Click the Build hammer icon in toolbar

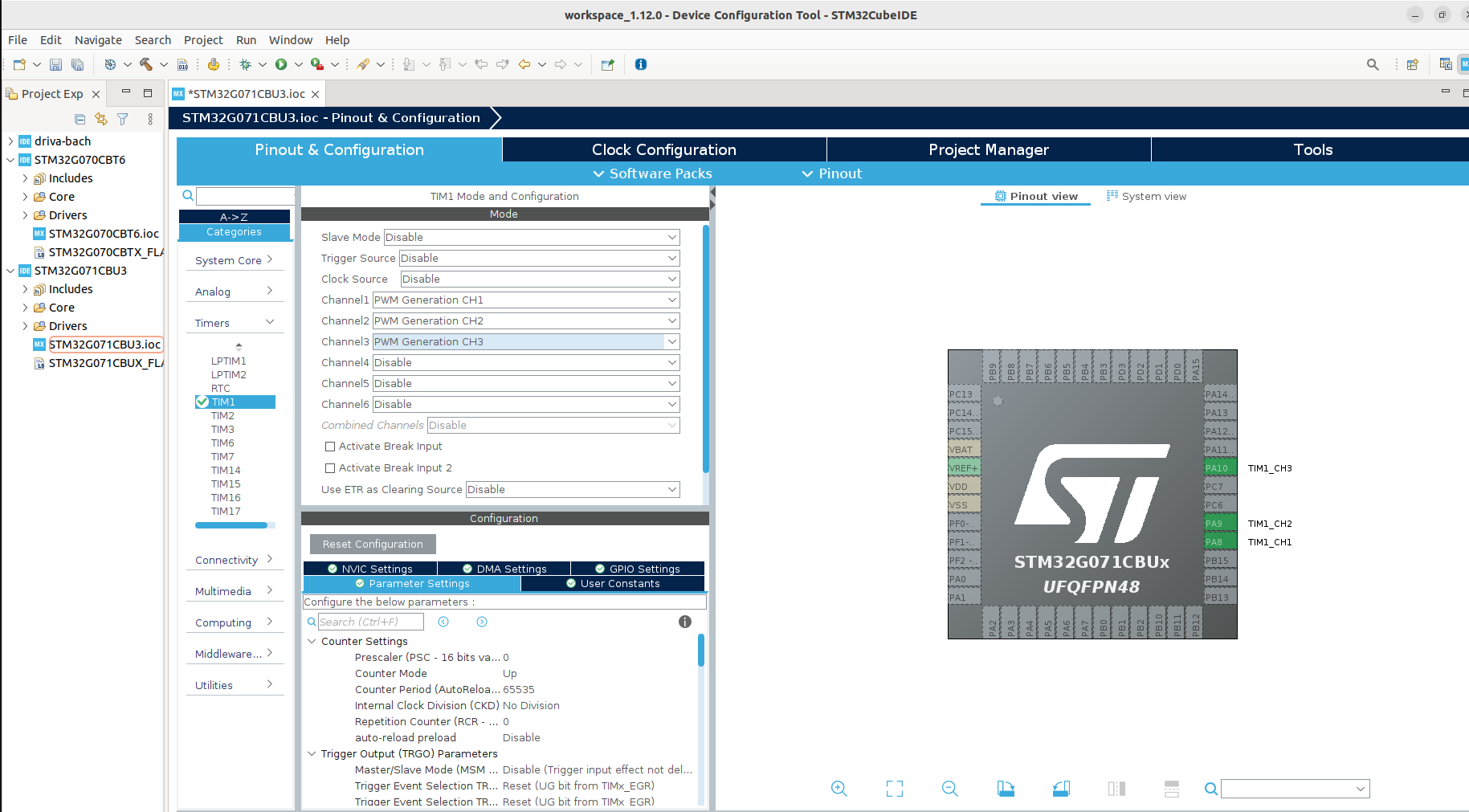tap(145, 64)
